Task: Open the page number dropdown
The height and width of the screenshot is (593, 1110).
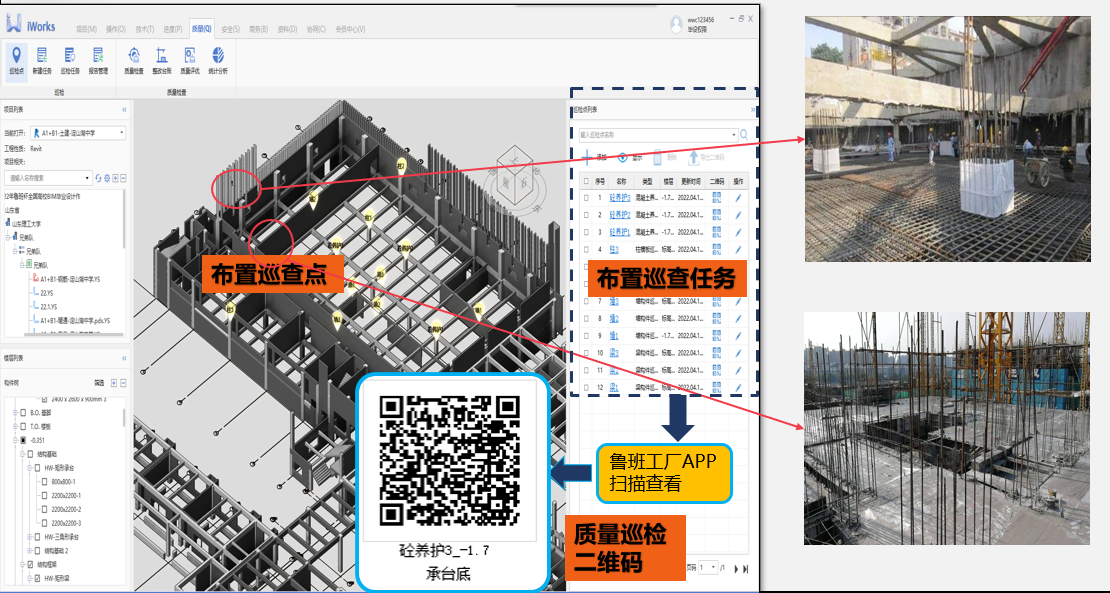Action: [708, 568]
